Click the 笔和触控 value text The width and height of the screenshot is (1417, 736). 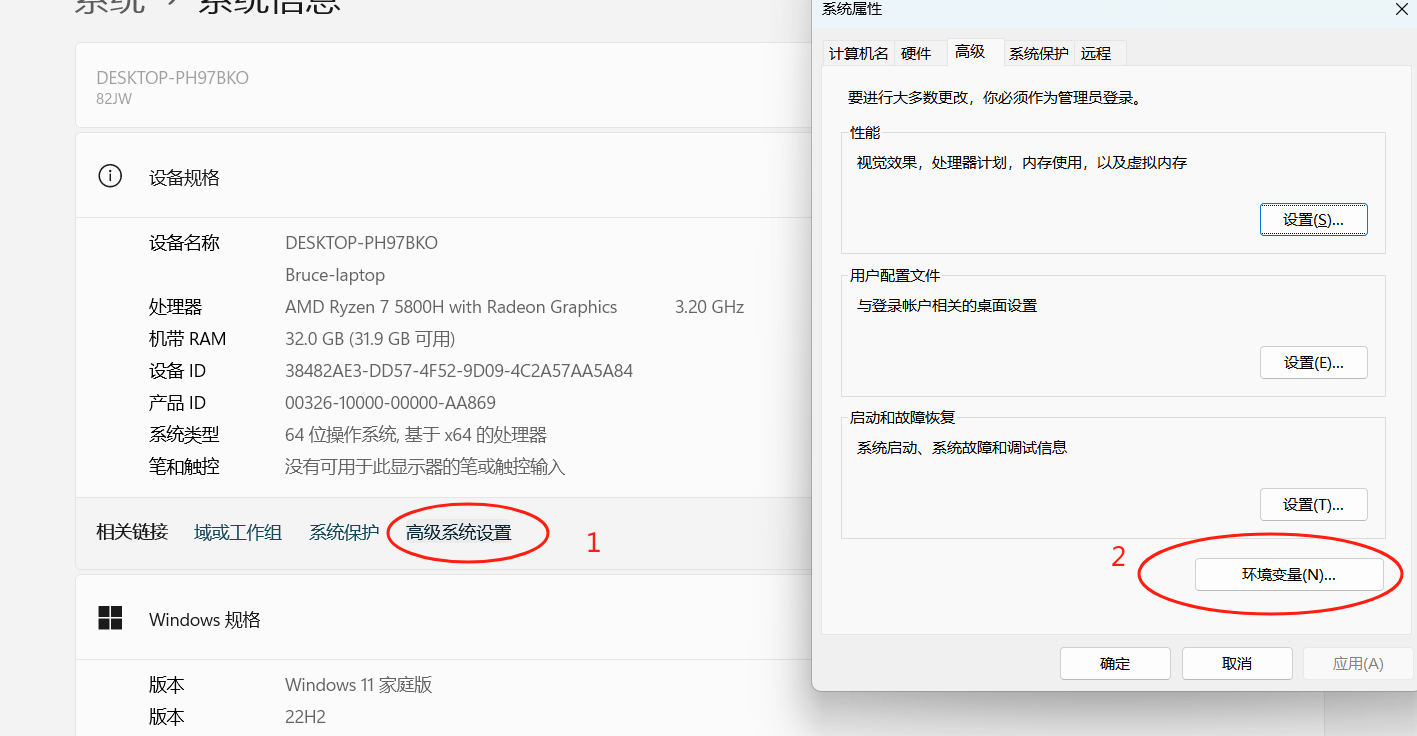point(425,467)
